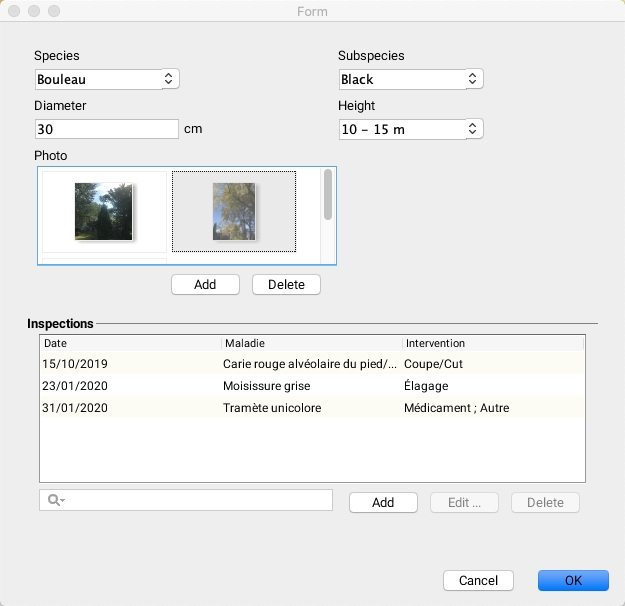The width and height of the screenshot is (625, 606).
Task: Add a new inspection entry
Action: pyautogui.click(x=383, y=502)
